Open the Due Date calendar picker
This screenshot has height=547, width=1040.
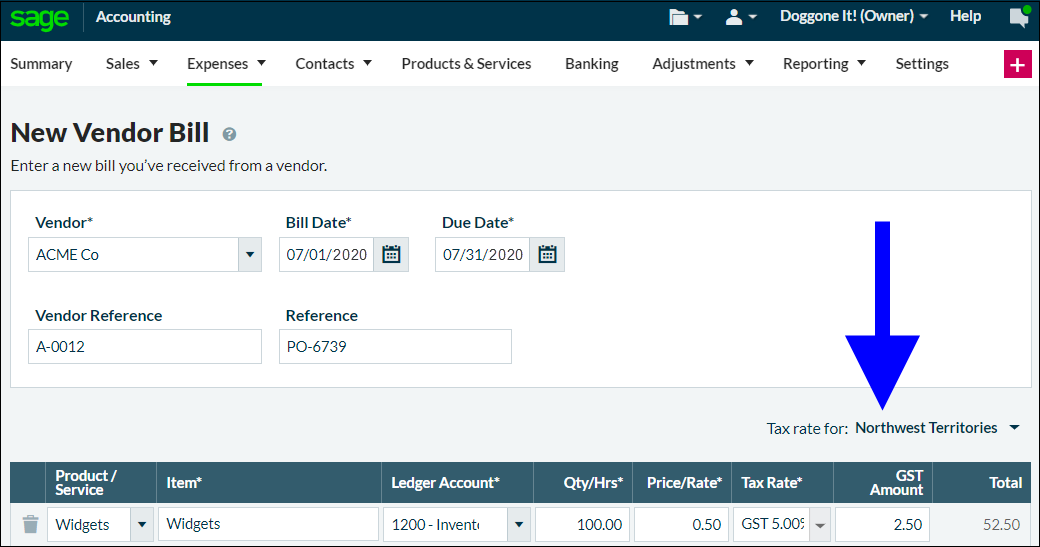pos(547,254)
